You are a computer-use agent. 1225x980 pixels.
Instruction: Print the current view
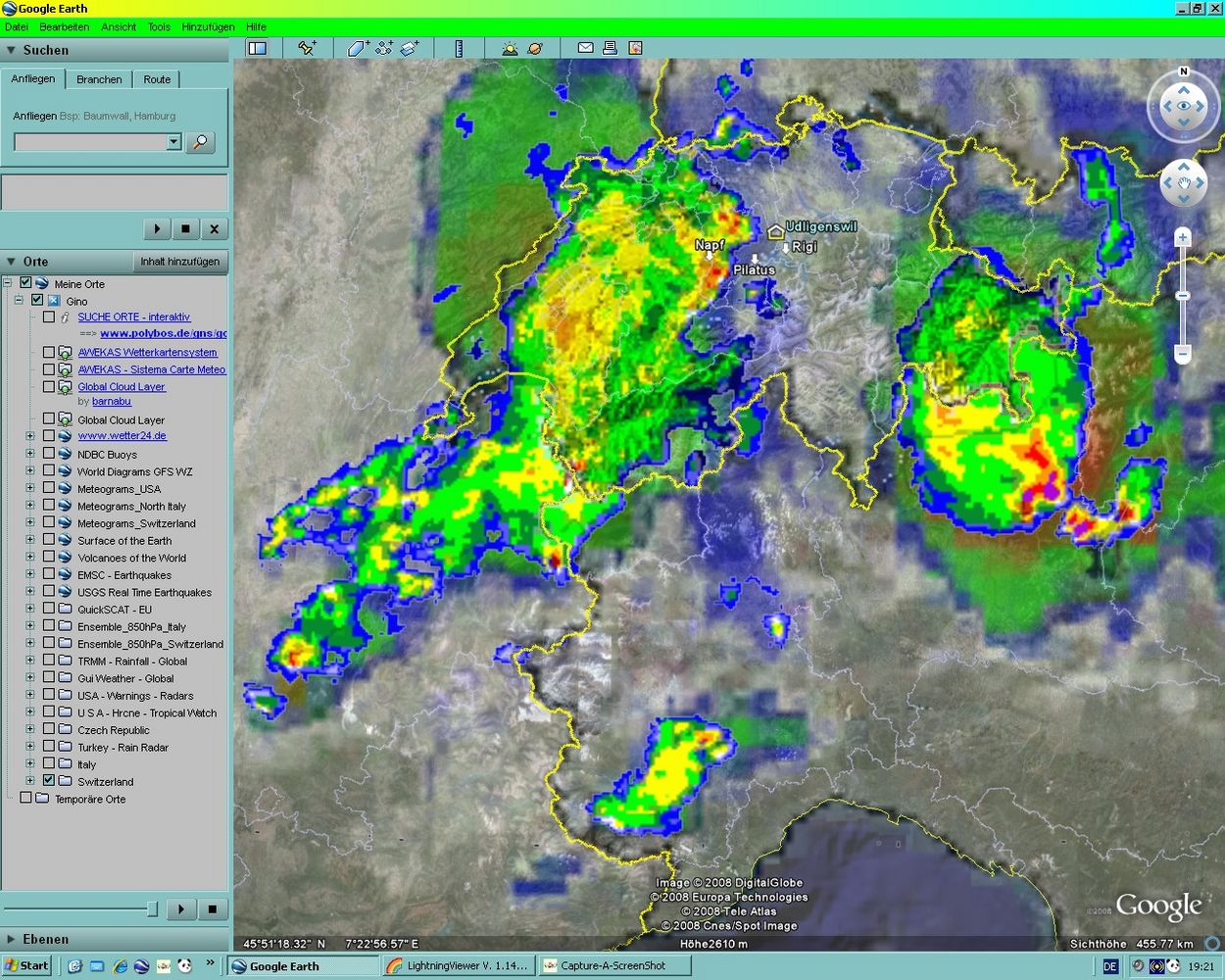tap(610, 48)
